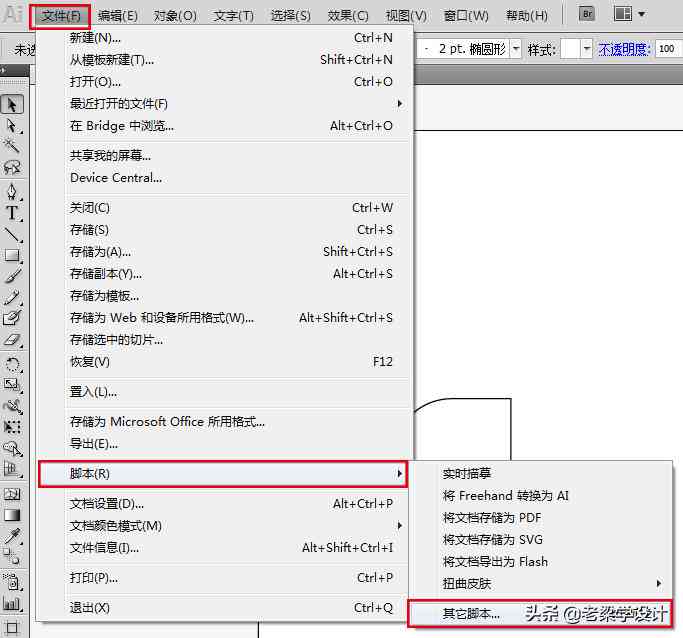This screenshot has height=638, width=683.
Task: Open the arrow beside Arrange Documents icon
Action: [x=641, y=14]
